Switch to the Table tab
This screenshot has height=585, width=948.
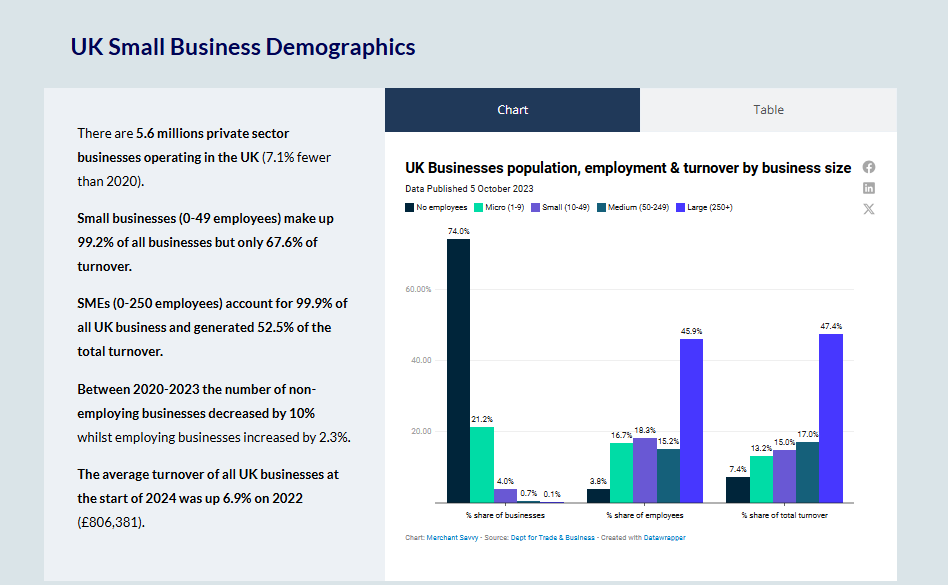pos(768,110)
